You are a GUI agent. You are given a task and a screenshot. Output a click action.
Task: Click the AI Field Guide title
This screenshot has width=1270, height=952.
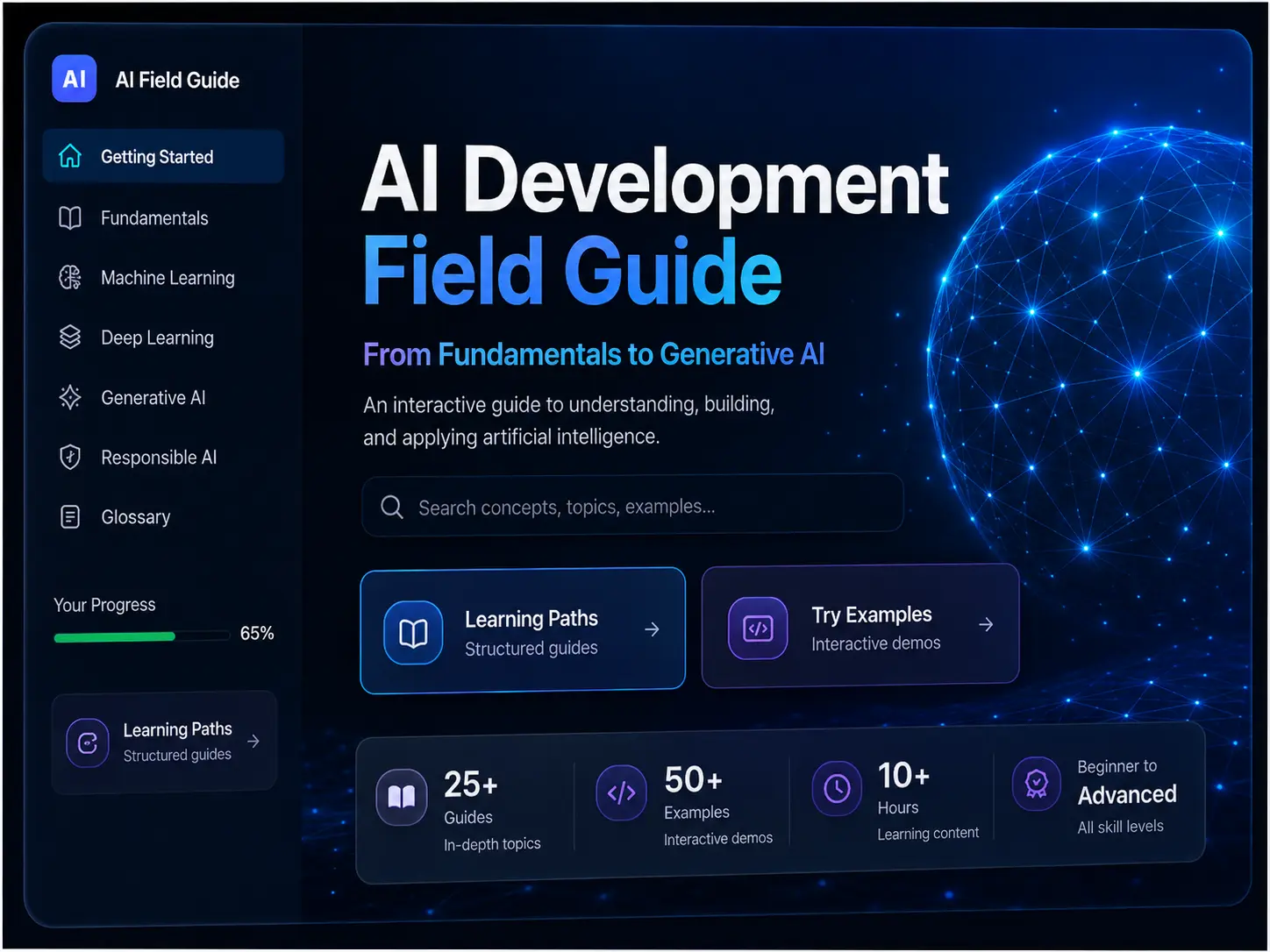177,80
